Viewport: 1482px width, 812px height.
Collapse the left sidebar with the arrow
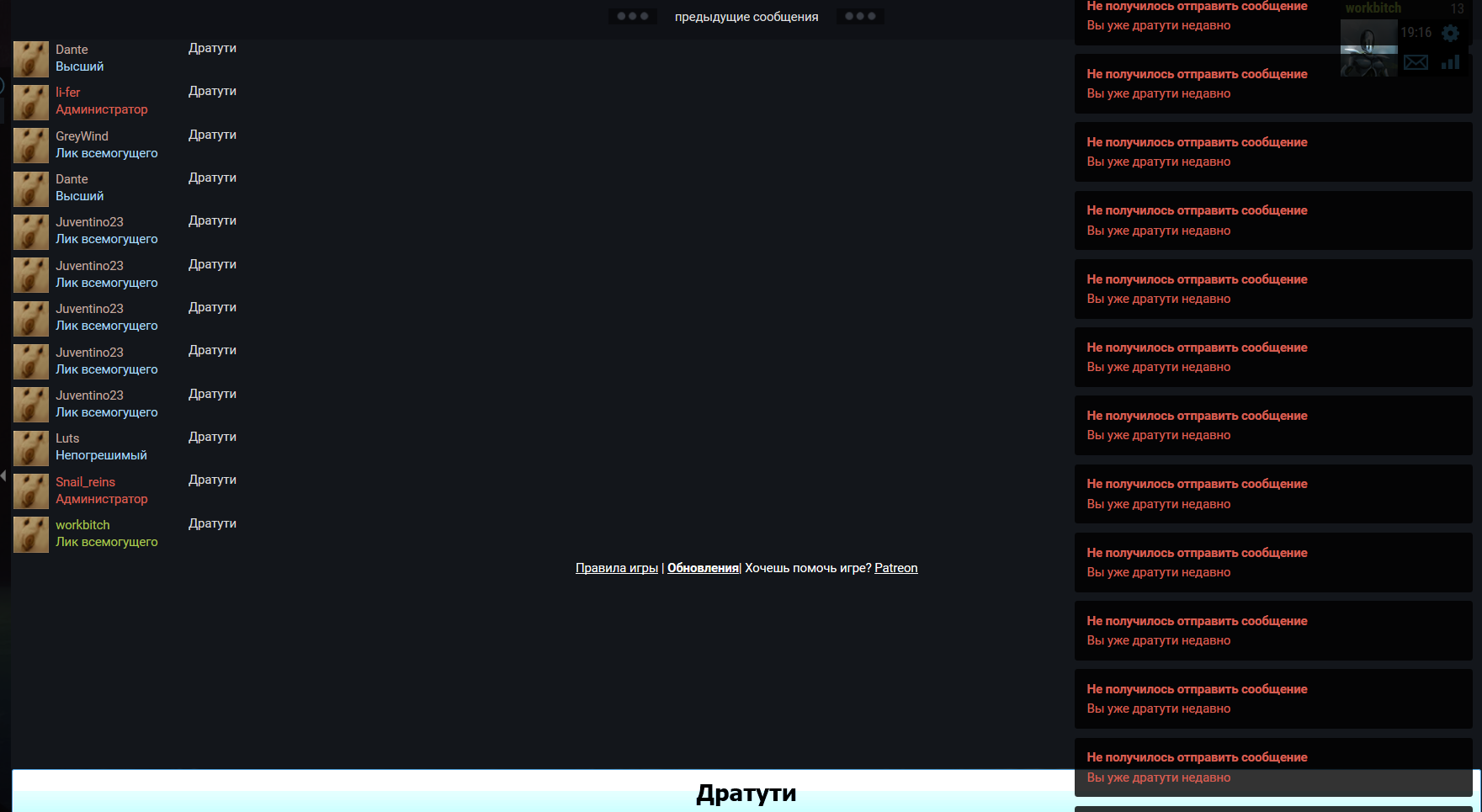click(x=4, y=476)
